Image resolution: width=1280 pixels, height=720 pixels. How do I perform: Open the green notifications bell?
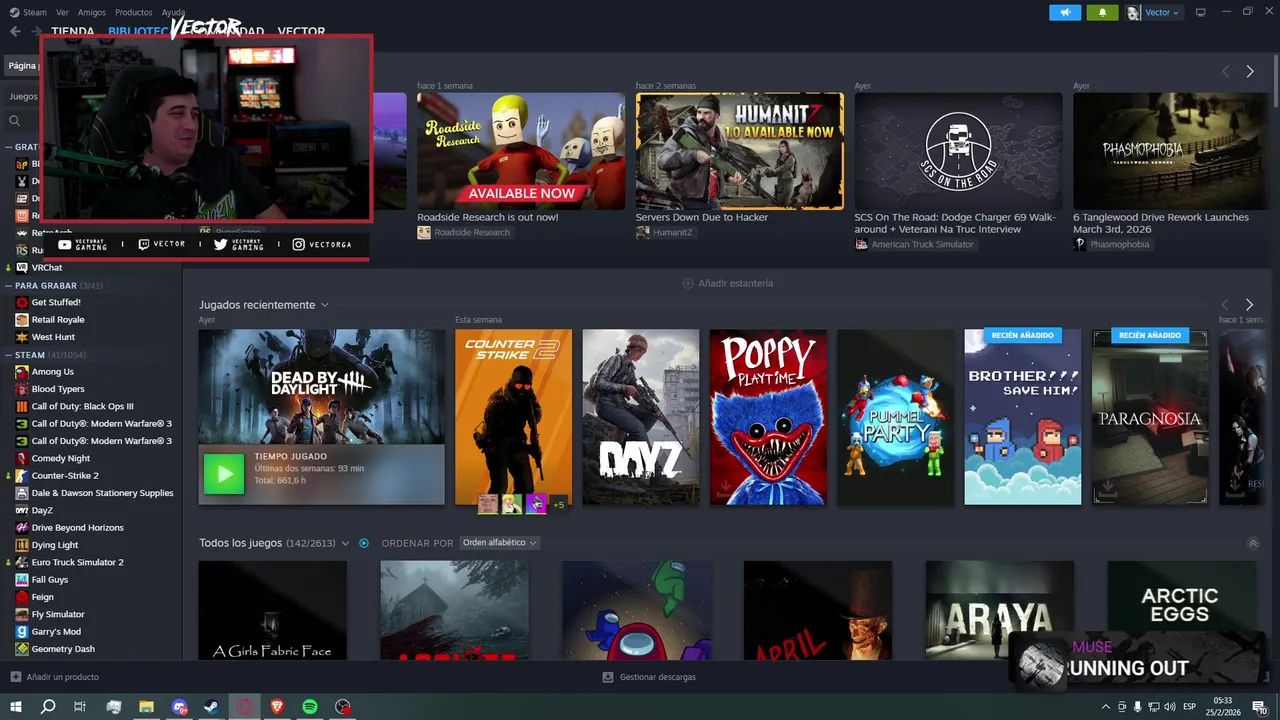point(1102,12)
